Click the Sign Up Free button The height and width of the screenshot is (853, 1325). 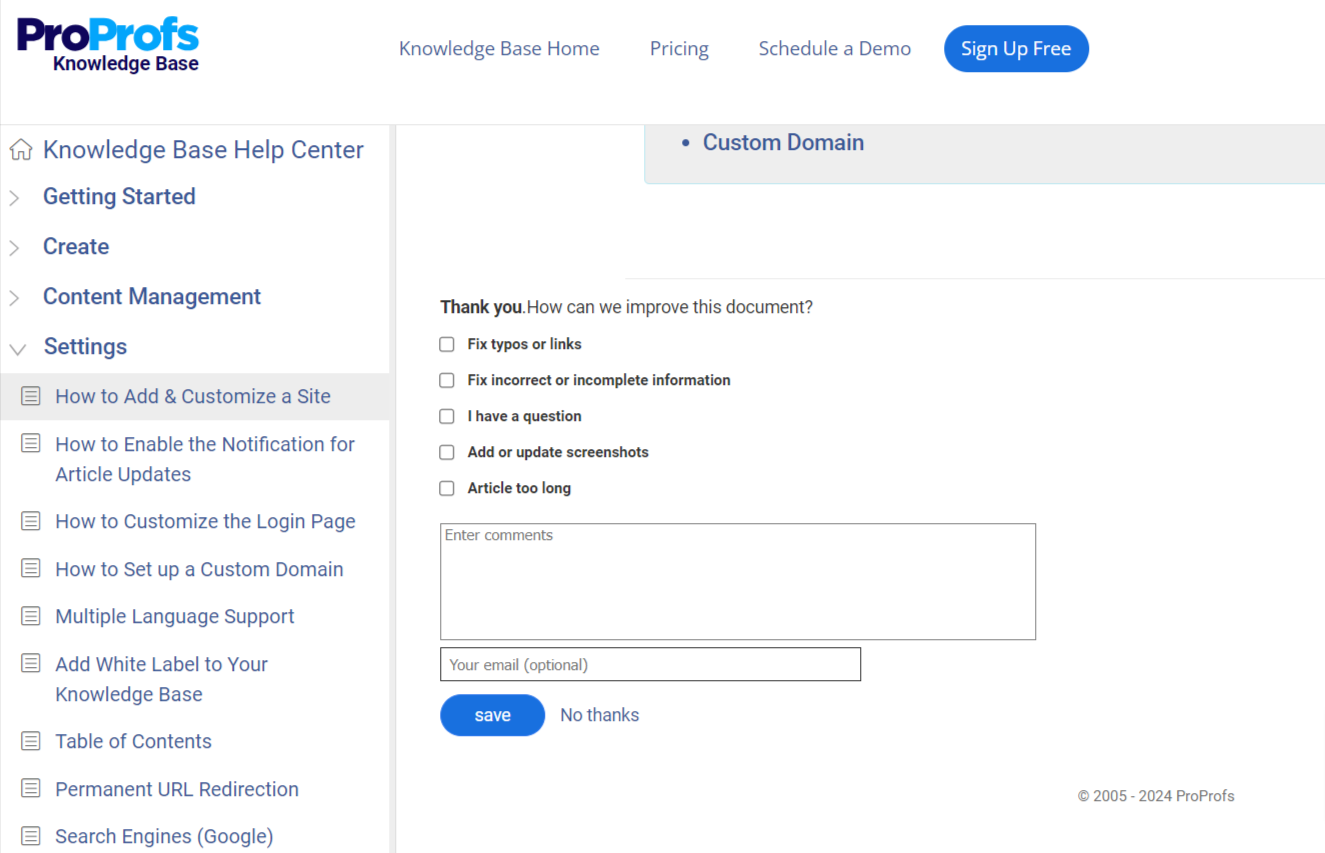click(x=1016, y=48)
